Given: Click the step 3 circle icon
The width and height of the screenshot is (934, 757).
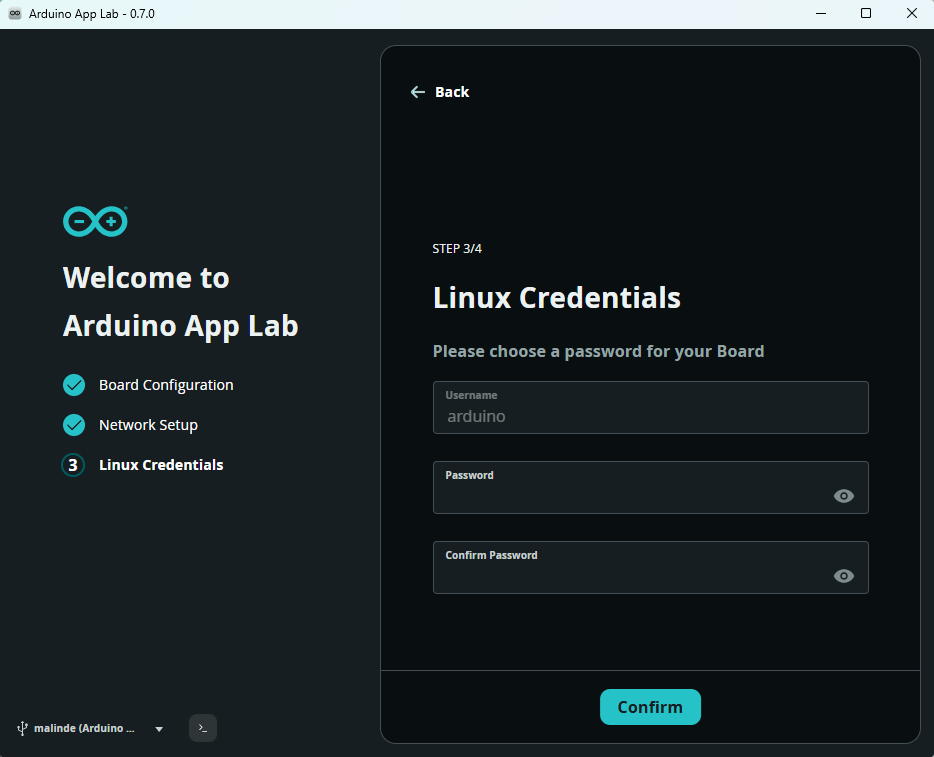Looking at the screenshot, I should click(x=73, y=465).
